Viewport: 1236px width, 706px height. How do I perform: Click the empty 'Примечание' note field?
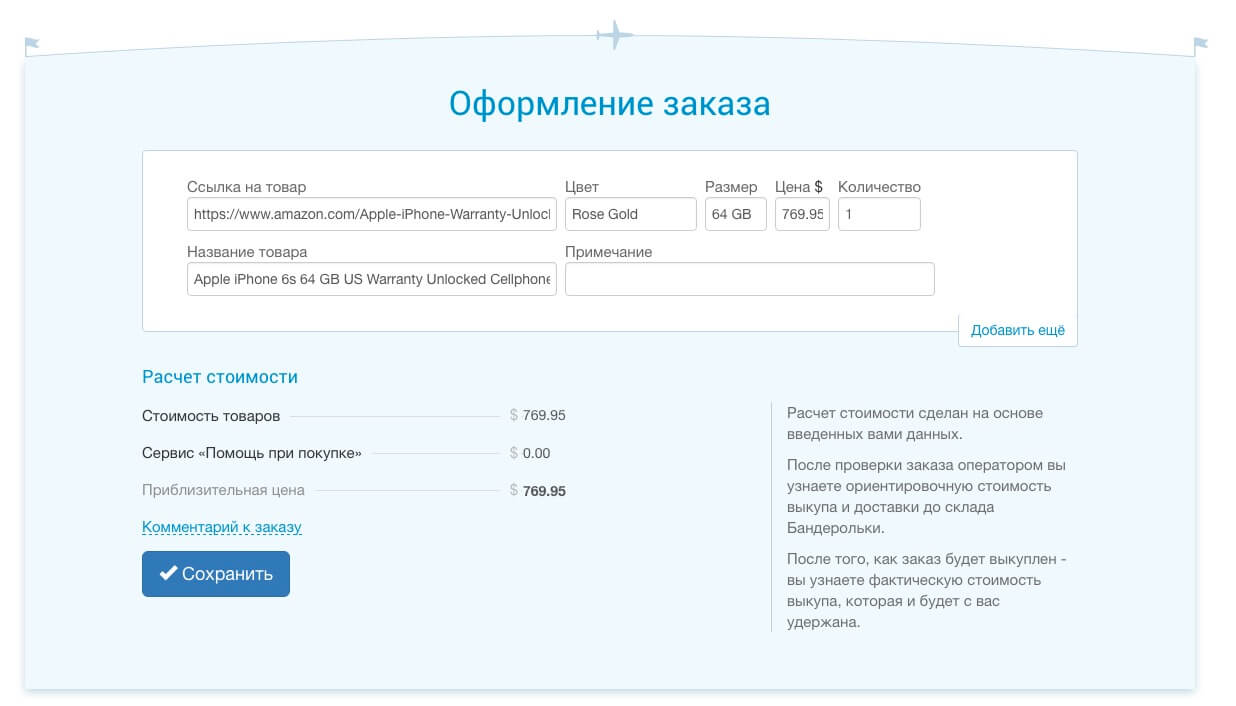750,279
